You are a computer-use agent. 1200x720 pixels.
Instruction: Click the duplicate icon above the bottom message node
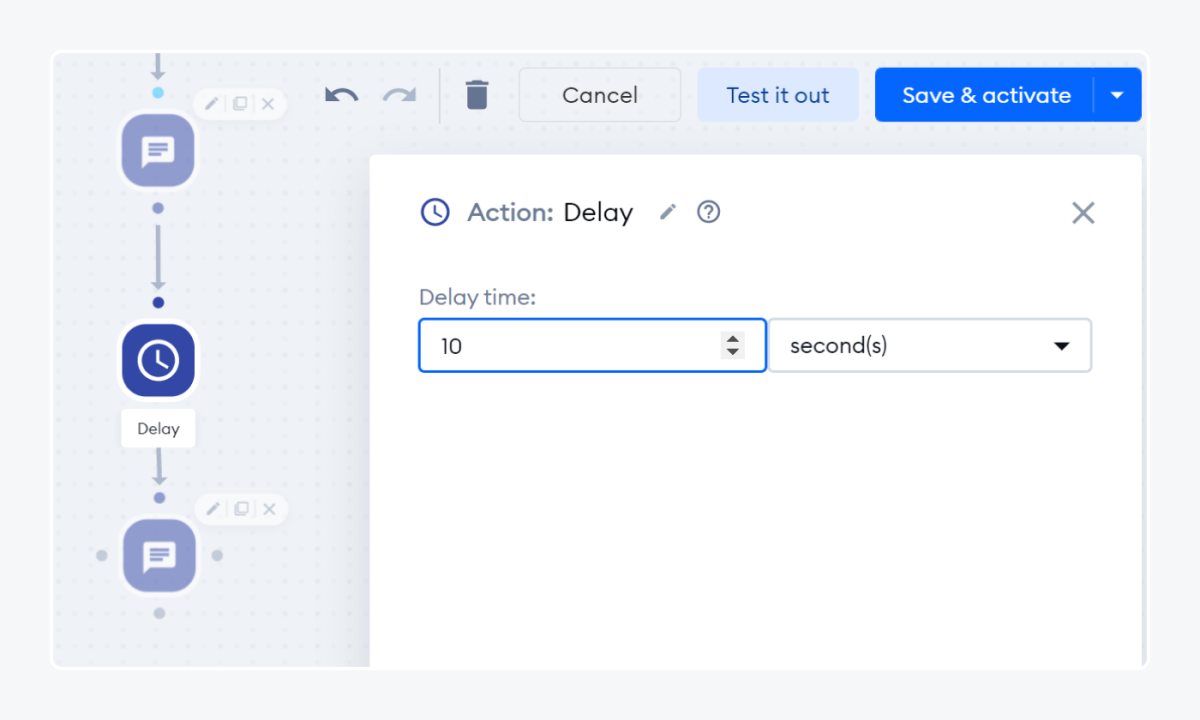click(240, 509)
